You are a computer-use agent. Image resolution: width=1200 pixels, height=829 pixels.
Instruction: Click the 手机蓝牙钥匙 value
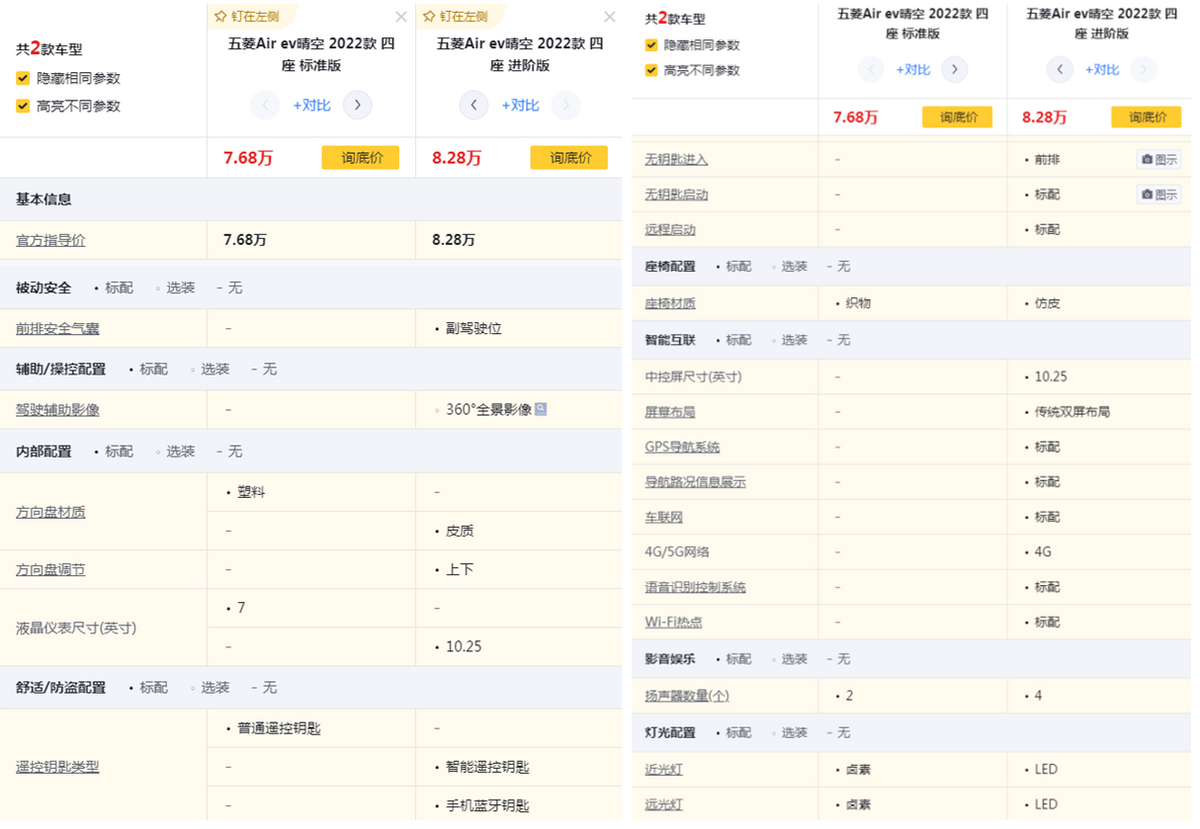coord(488,806)
